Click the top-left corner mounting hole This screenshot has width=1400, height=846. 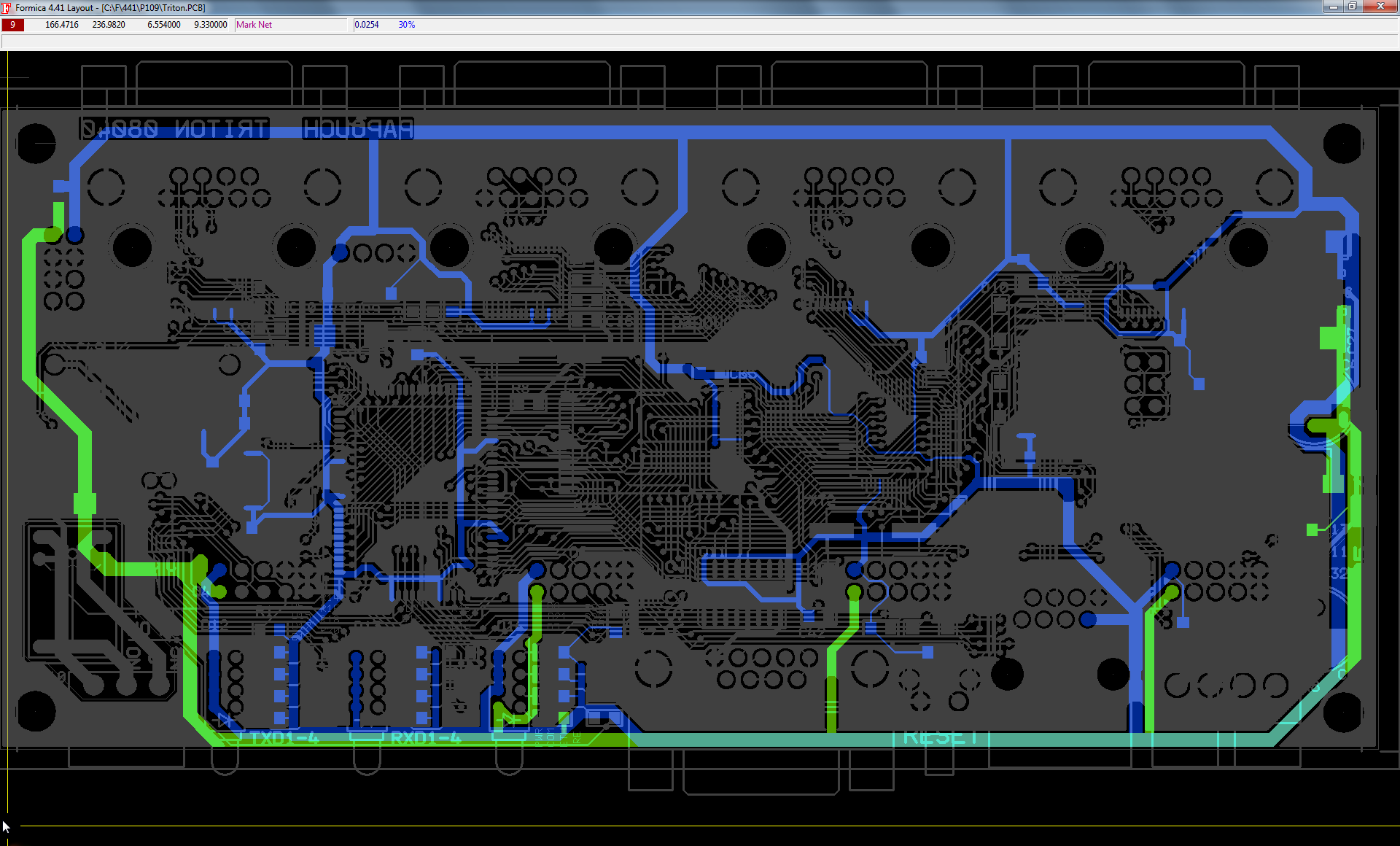[36, 144]
